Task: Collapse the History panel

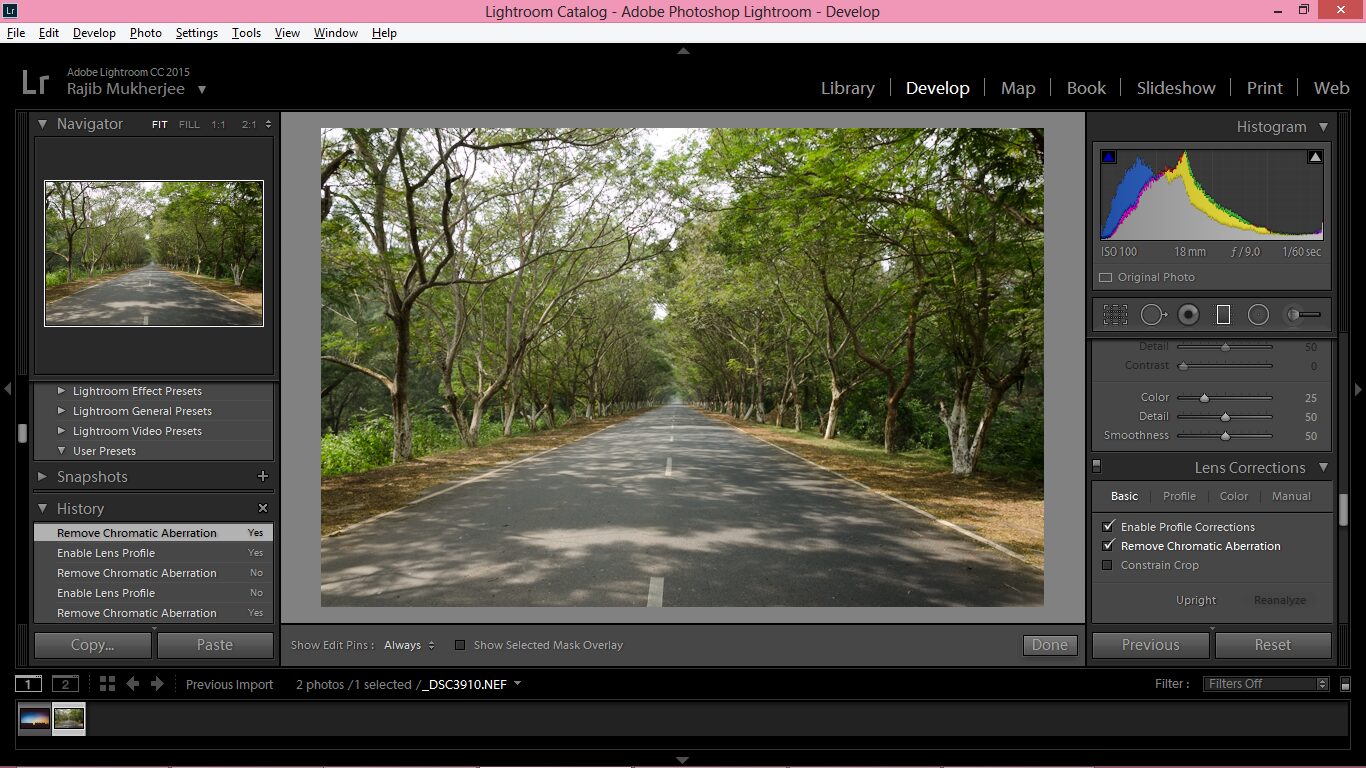Action: 43,508
